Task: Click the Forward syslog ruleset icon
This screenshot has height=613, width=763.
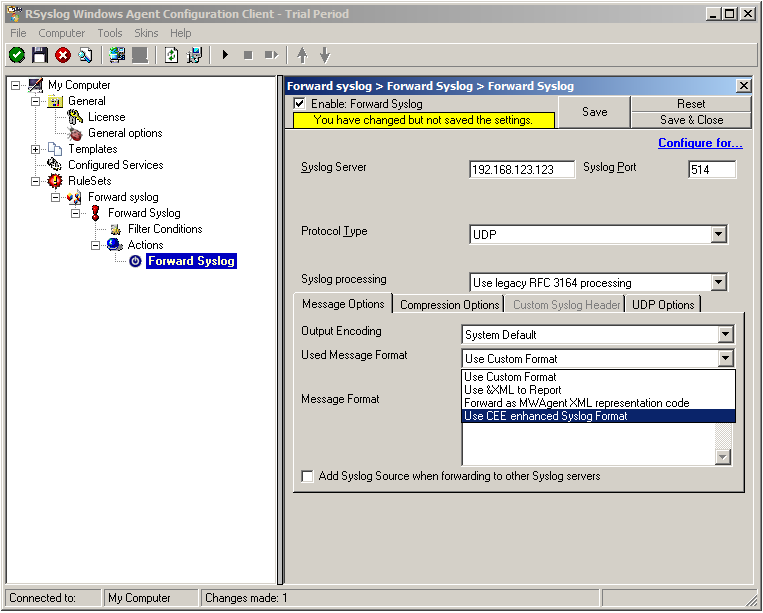Action: [74, 197]
